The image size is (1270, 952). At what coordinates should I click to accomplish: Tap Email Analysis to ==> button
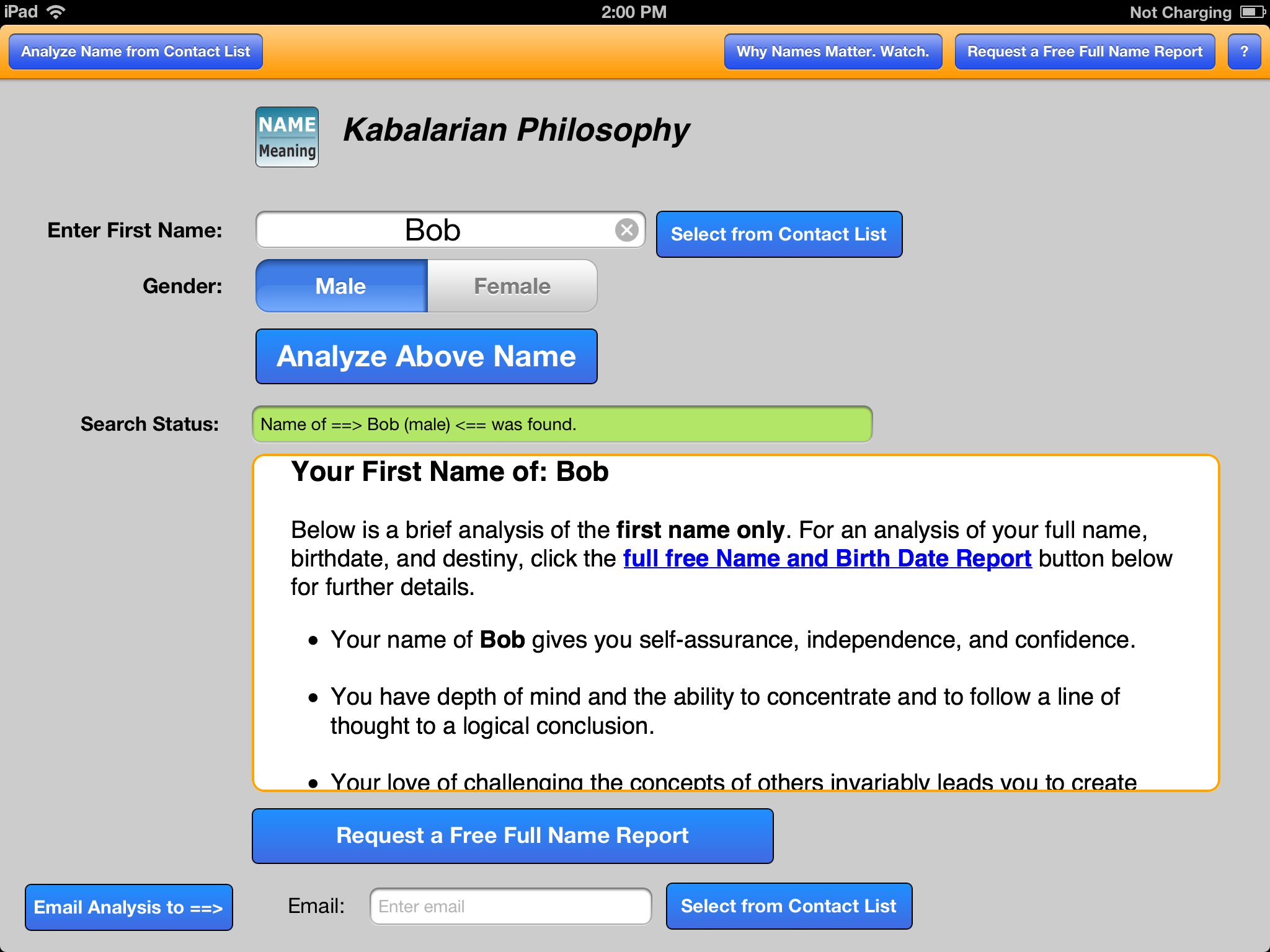pyautogui.click(x=128, y=907)
